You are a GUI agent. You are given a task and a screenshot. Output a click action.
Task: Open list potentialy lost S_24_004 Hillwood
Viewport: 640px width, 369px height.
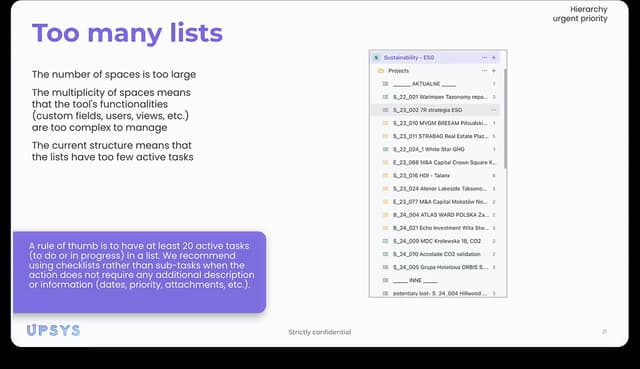[x=440, y=293]
